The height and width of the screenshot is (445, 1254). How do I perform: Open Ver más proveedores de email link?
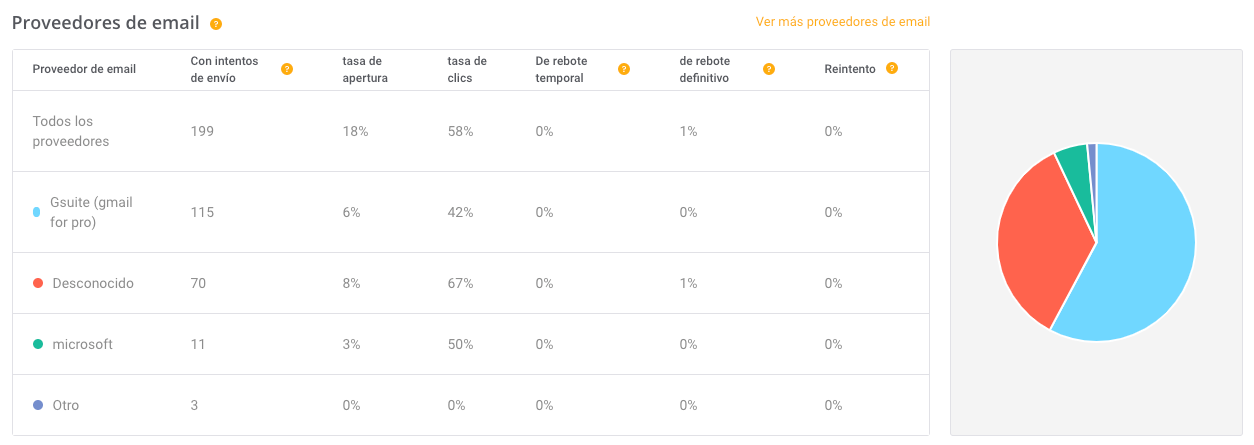point(842,21)
